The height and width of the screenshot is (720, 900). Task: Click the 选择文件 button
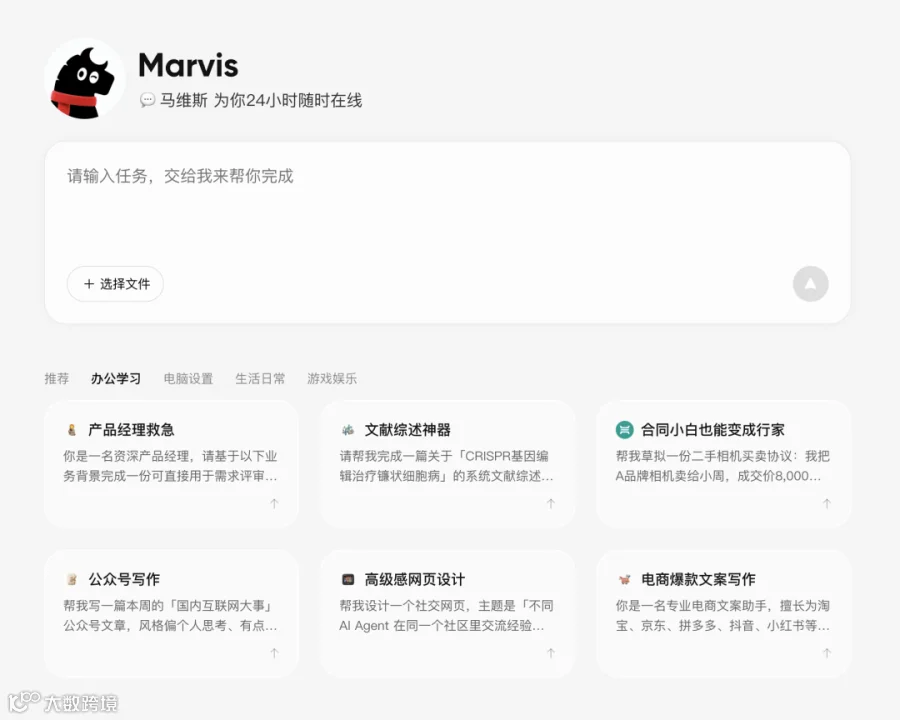[x=115, y=284]
